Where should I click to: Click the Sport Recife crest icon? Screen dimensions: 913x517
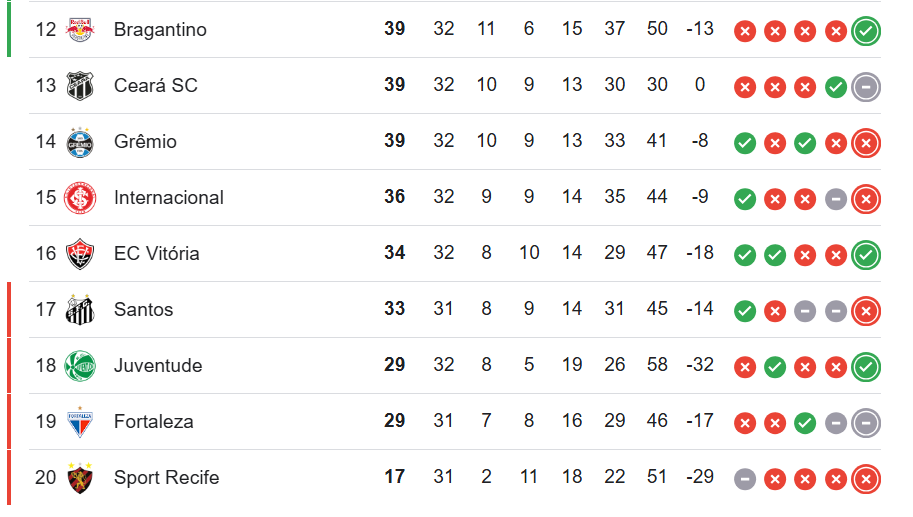click(x=80, y=478)
